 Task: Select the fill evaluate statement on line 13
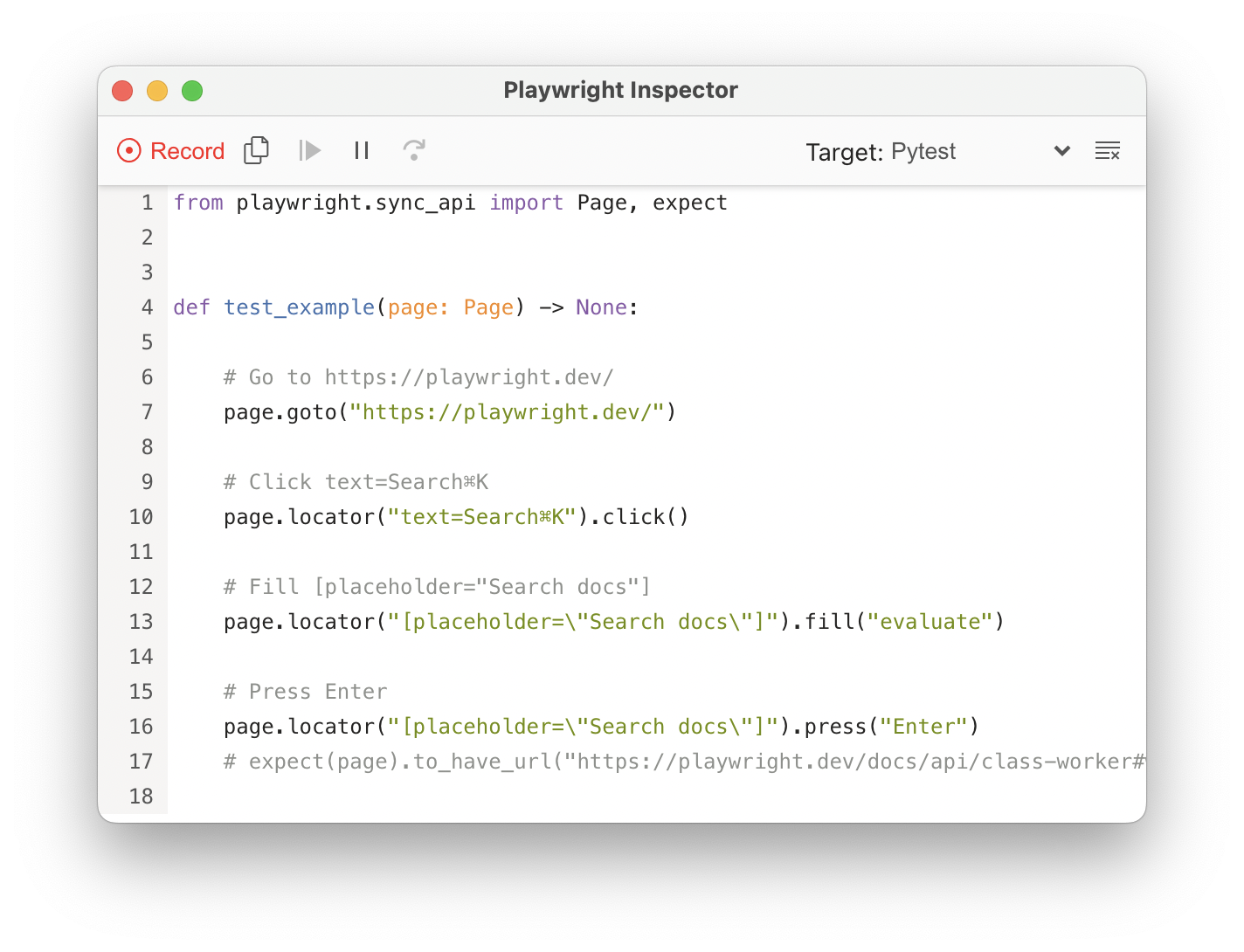(x=612, y=621)
